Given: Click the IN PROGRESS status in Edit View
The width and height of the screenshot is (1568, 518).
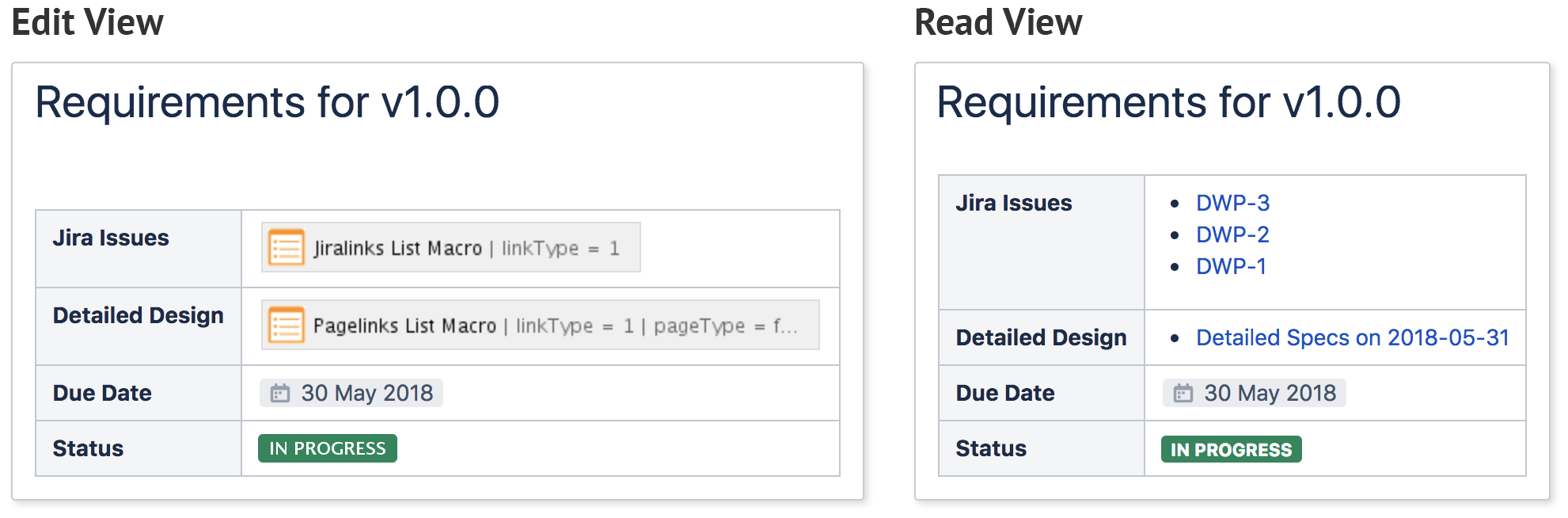Looking at the screenshot, I should click(x=327, y=448).
